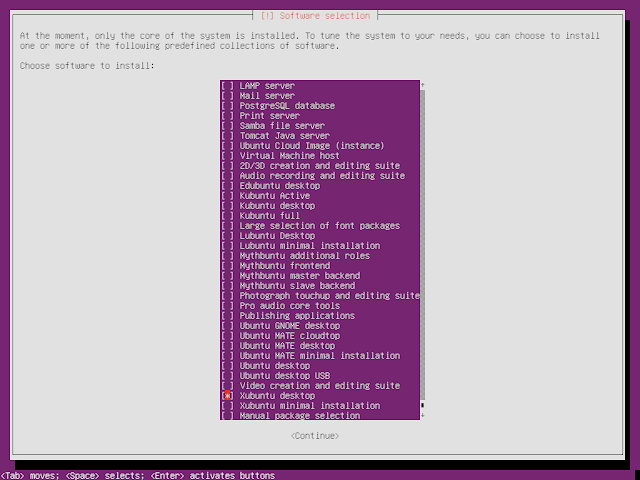Tick 2D/3D creation and editing suite box

[x=227, y=166]
